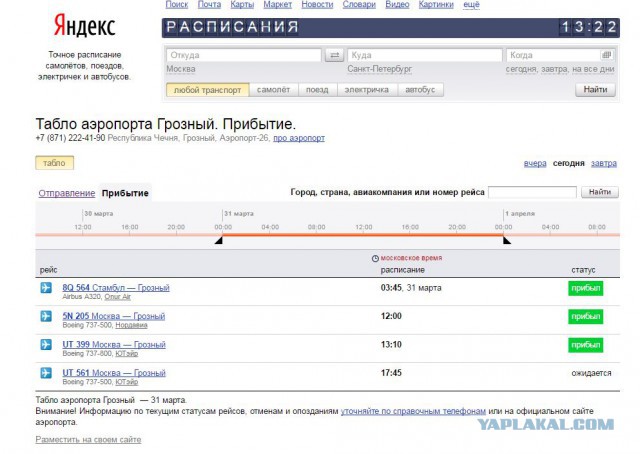Choose the 'на все дни' date suggestion
Viewport: 640px width, 454px height.
point(593,69)
